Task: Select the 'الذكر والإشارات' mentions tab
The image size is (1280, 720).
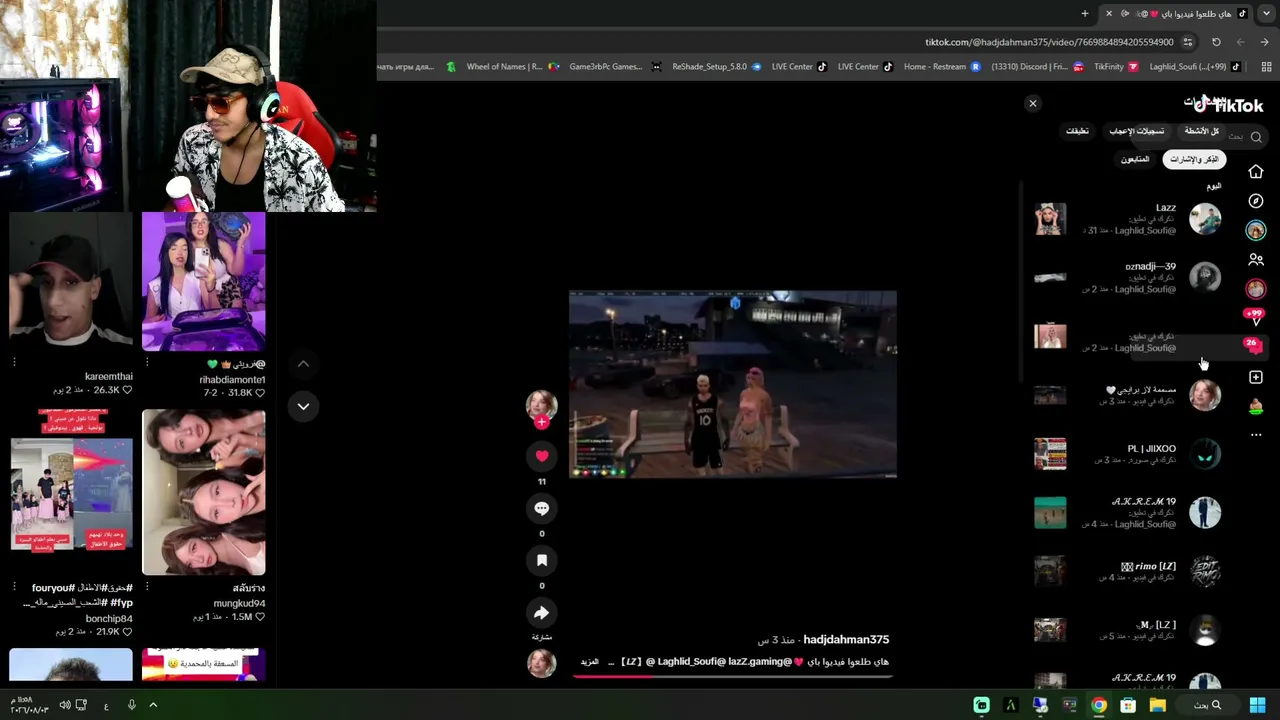Action: click(x=1194, y=159)
